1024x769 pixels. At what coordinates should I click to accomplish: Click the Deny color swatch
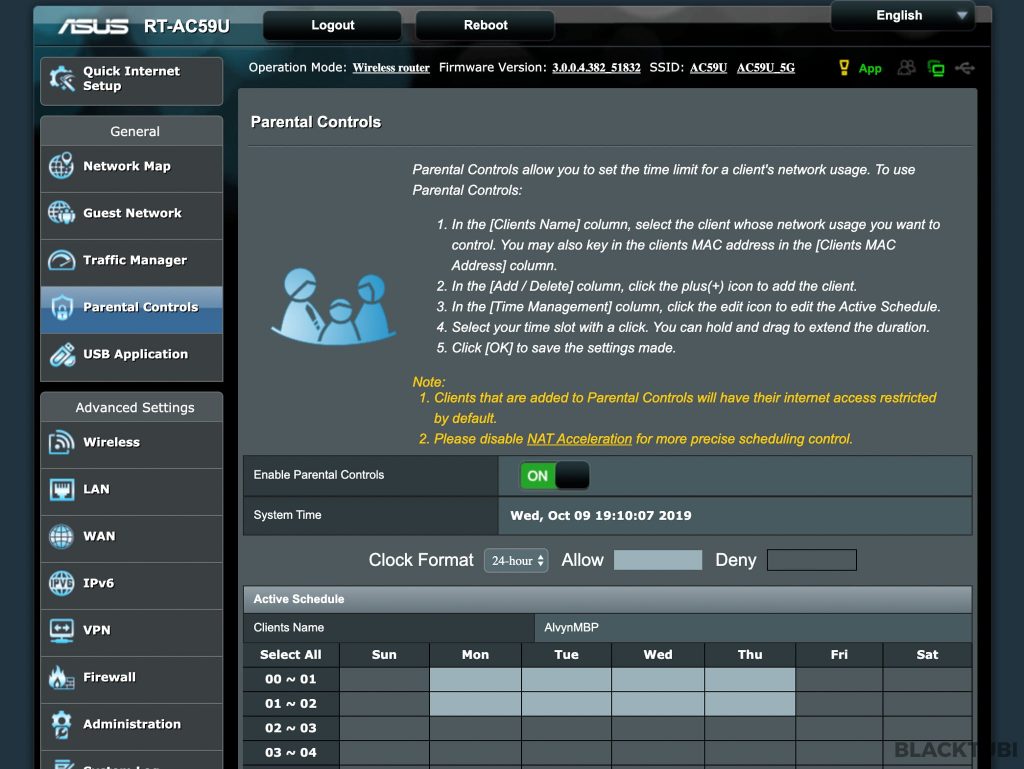click(x=812, y=560)
